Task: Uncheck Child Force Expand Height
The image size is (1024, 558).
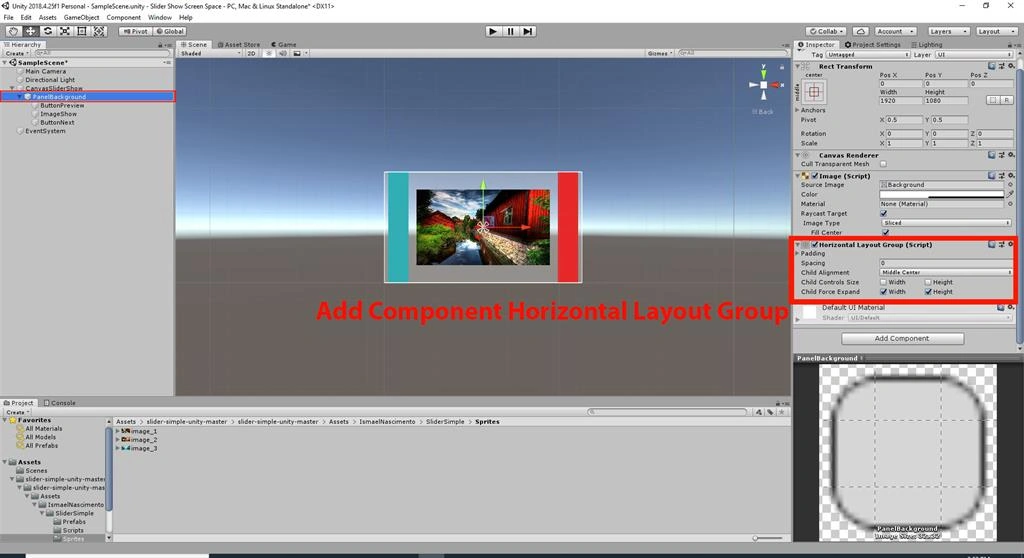Action: [928, 292]
